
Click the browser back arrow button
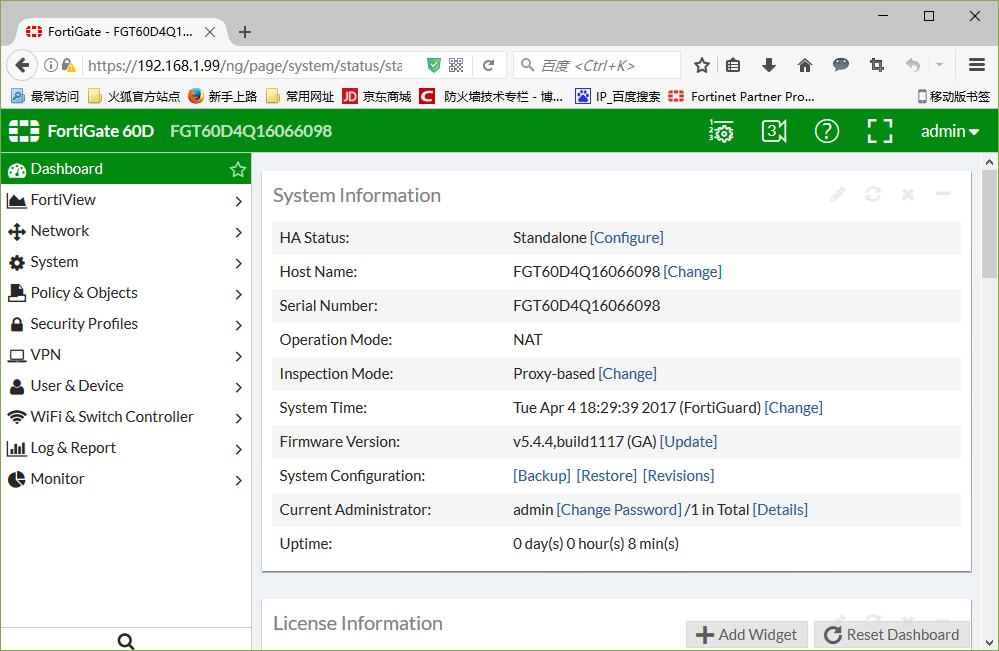point(22,65)
